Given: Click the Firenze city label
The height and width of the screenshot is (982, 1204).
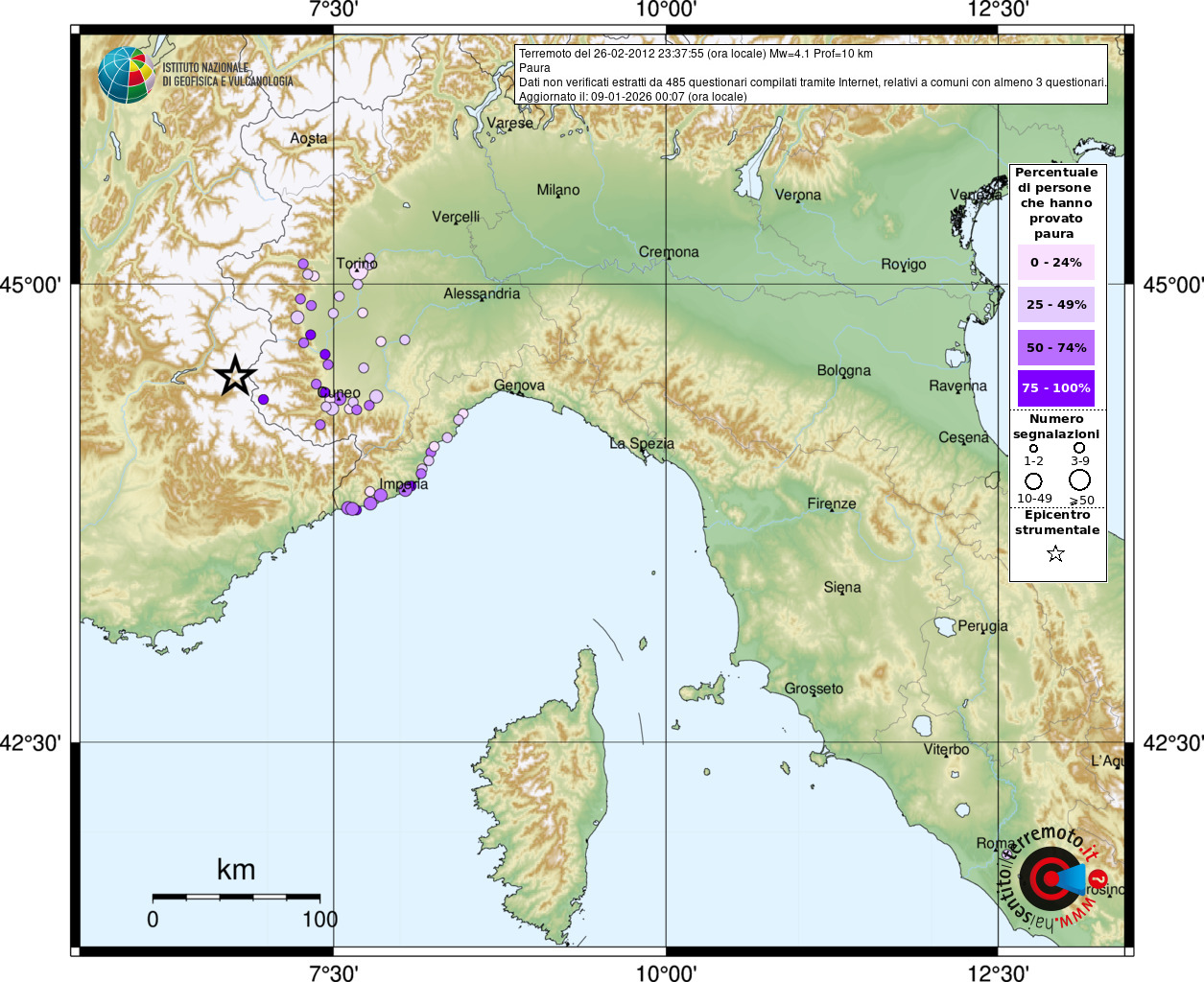Looking at the screenshot, I should [831, 503].
